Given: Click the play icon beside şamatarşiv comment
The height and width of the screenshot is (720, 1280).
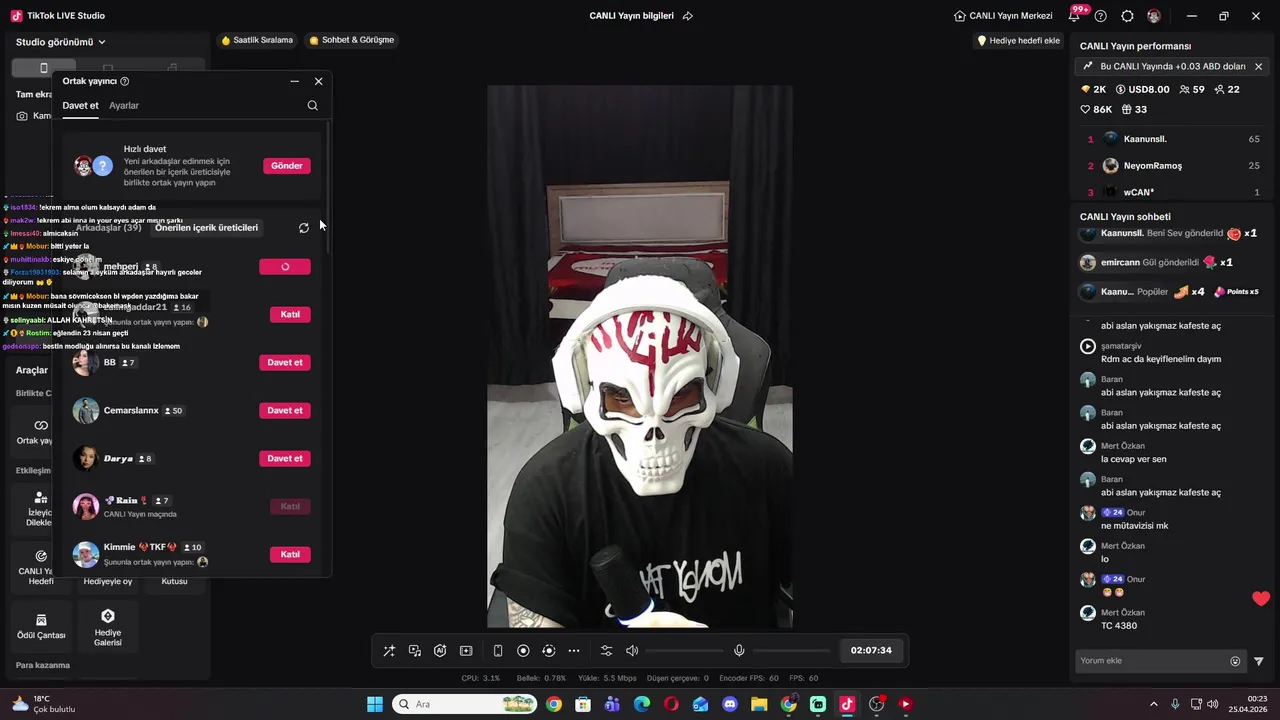Looking at the screenshot, I should click(1088, 346).
